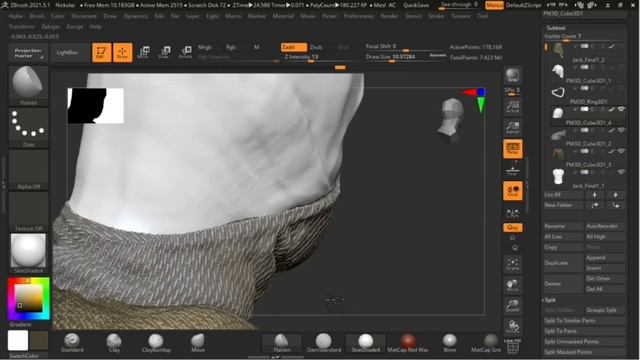Hide the PM3D_Cube3D1_4 subtool eye

click(621, 109)
